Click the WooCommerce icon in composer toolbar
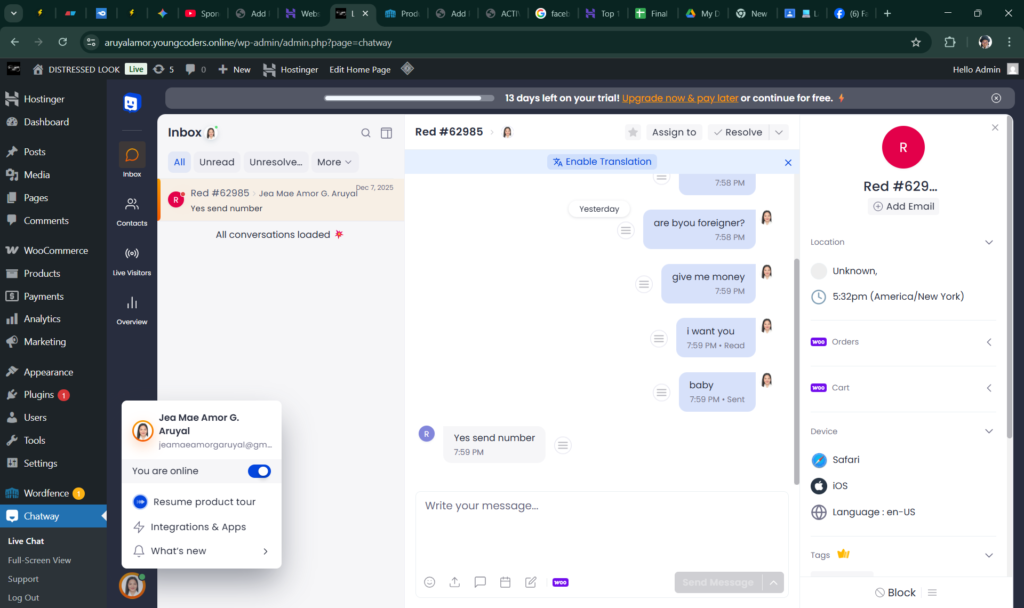The height and width of the screenshot is (608, 1024). (x=560, y=582)
